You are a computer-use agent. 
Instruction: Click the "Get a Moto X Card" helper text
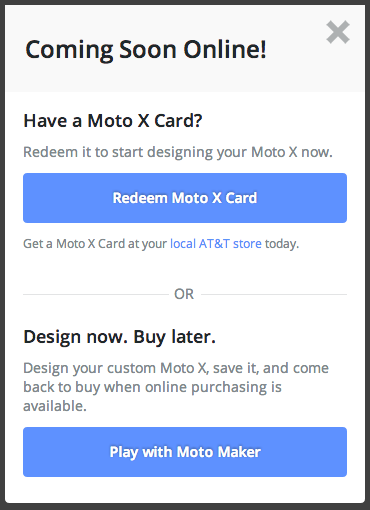(95, 244)
